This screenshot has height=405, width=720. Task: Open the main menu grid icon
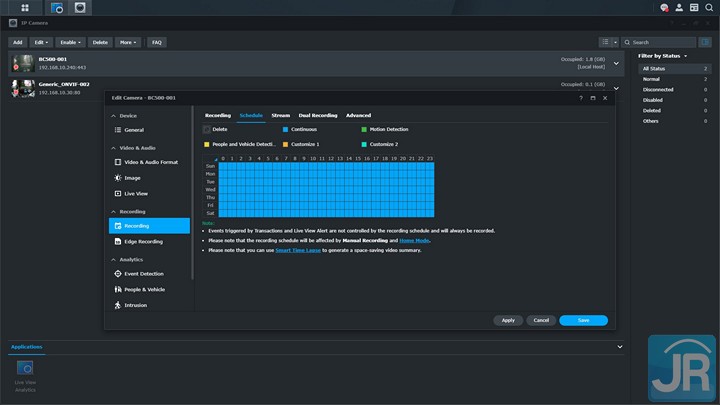pos(25,7)
